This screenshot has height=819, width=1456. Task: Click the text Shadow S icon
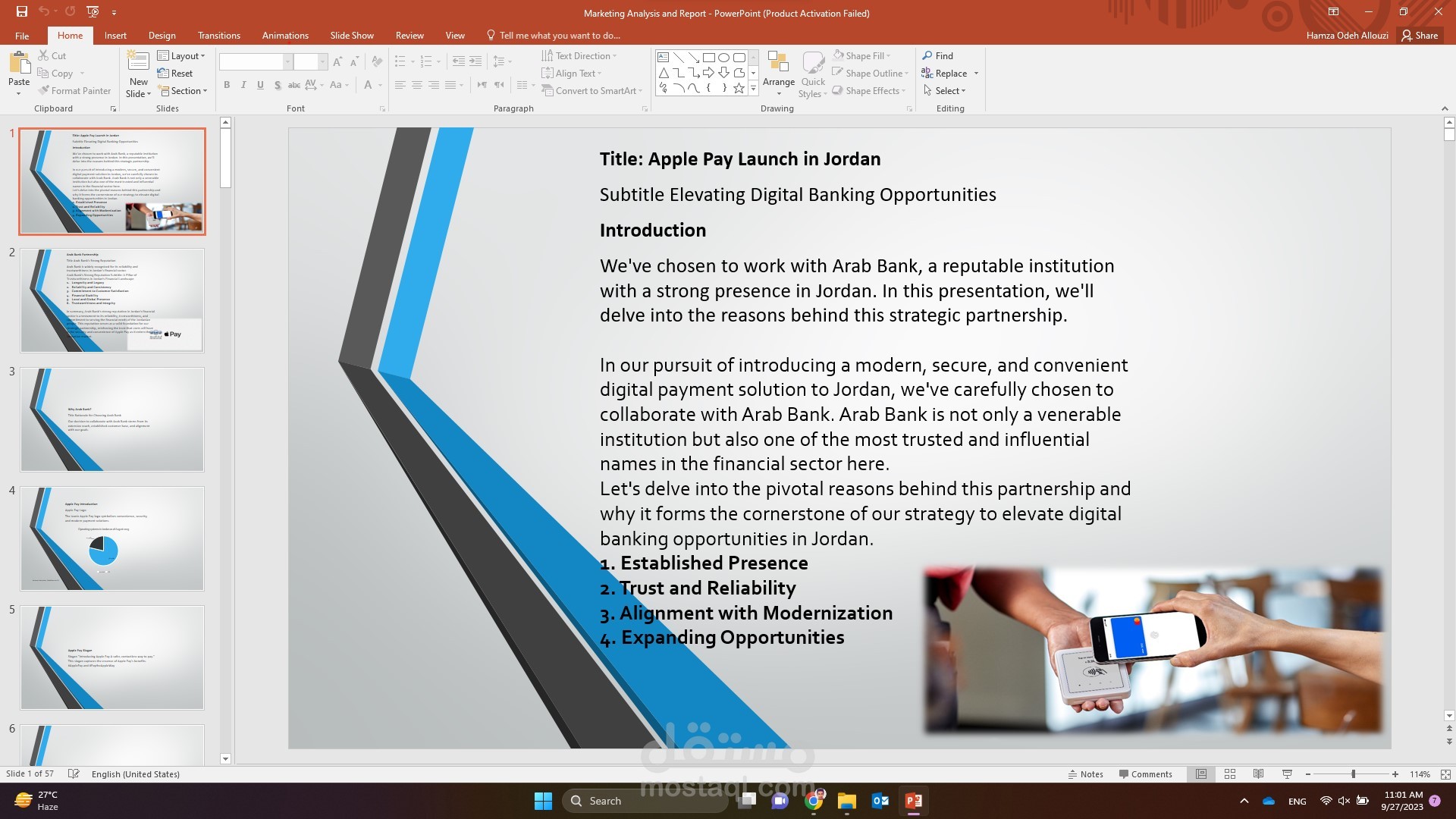point(278,85)
